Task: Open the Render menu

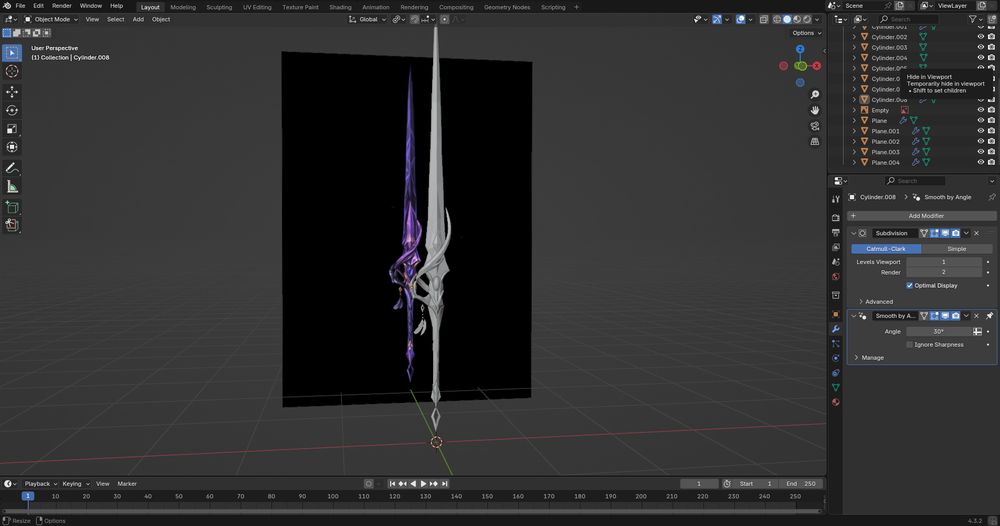Action: point(61,6)
